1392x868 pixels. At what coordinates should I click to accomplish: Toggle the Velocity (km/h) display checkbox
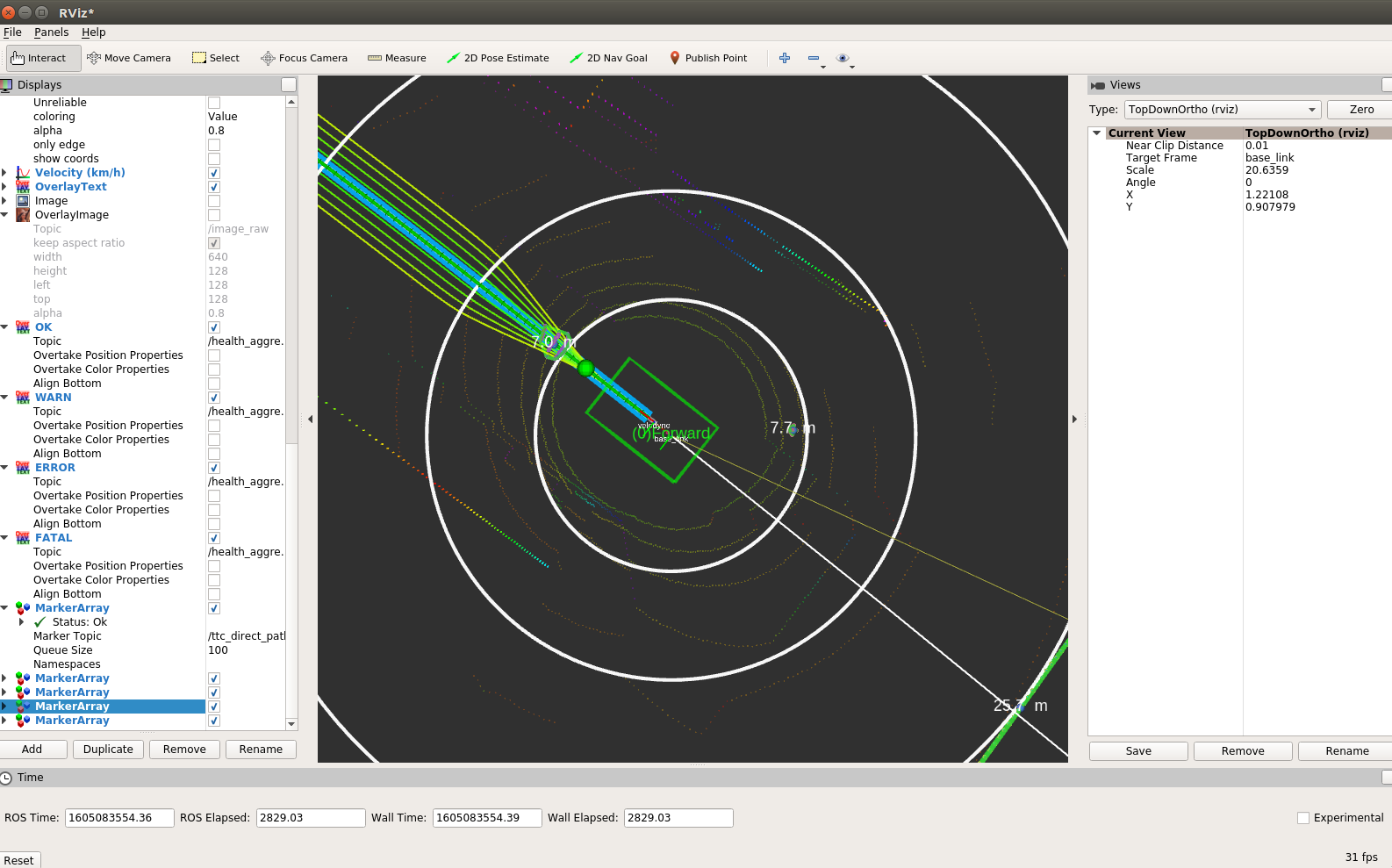[214, 173]
